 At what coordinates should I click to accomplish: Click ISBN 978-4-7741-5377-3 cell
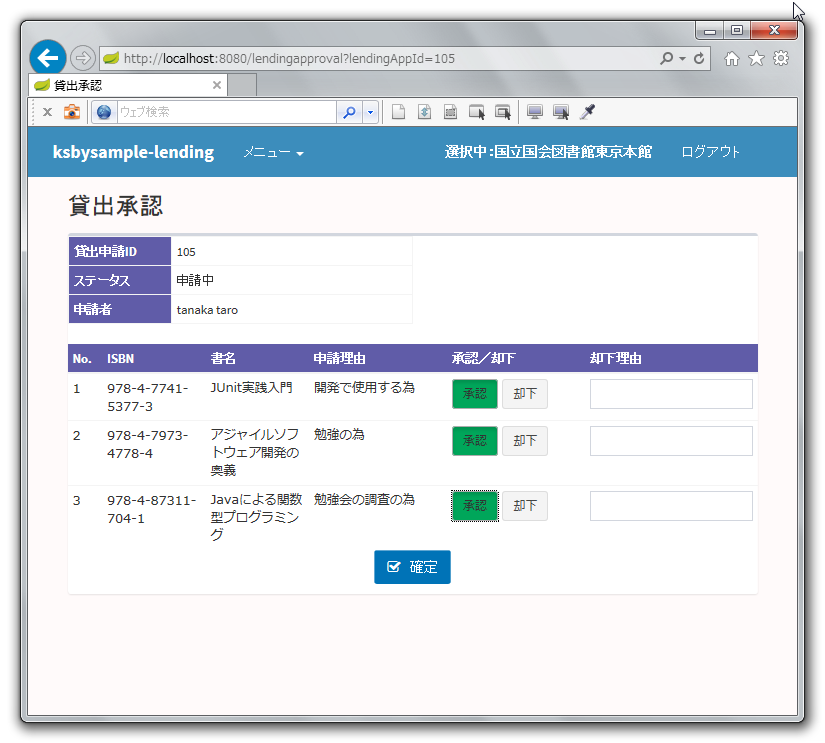click(148, 397)
